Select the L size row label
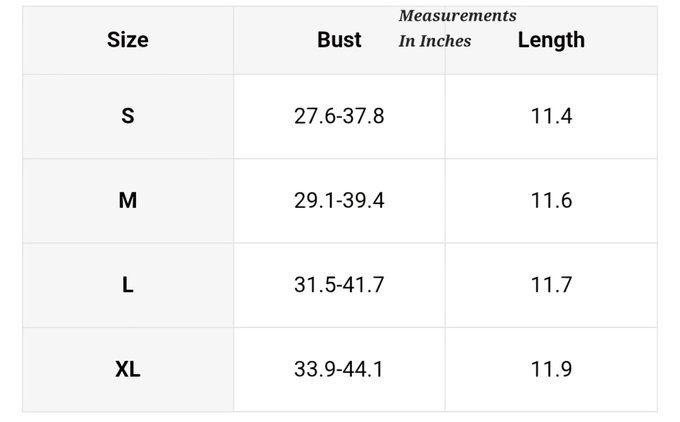 [128, 285]
